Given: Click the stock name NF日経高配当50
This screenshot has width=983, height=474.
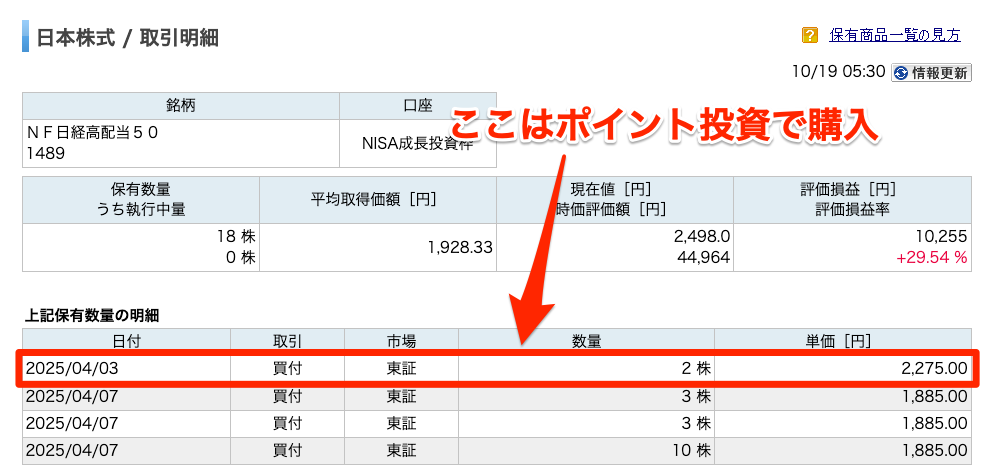Looking at the screenshot, I should pyautogui.click(x=92, y=133).
